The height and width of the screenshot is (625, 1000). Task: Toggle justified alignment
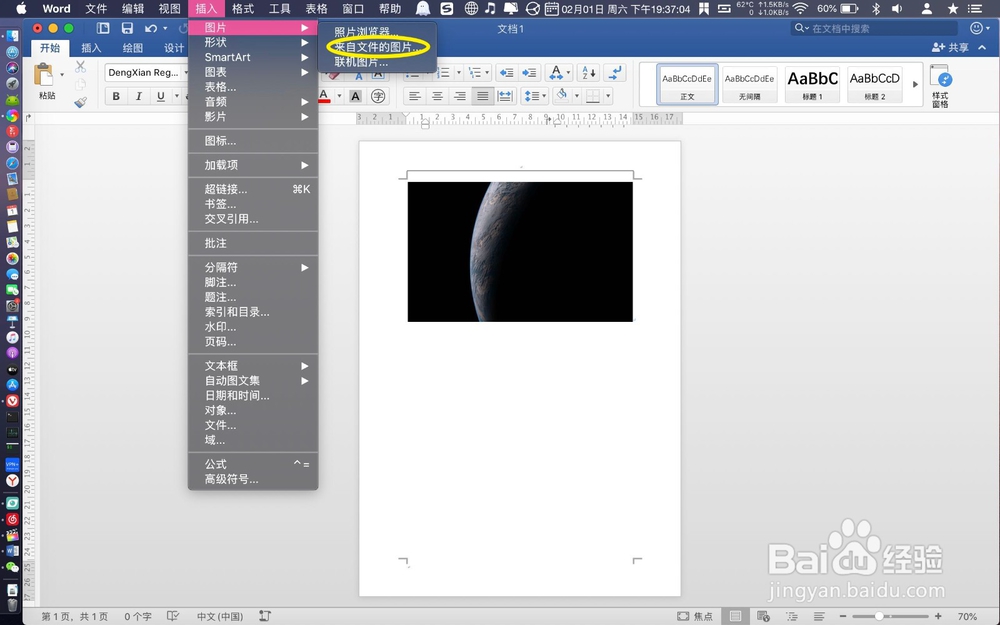point(483,96)
